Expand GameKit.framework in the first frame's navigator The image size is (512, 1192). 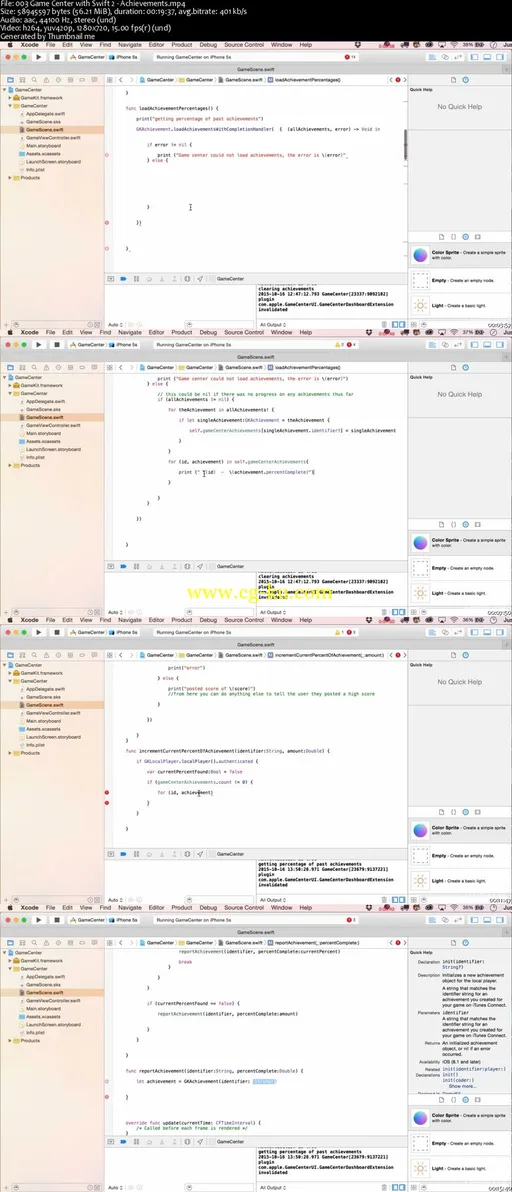pyautogui.click(x=11, y=97)
